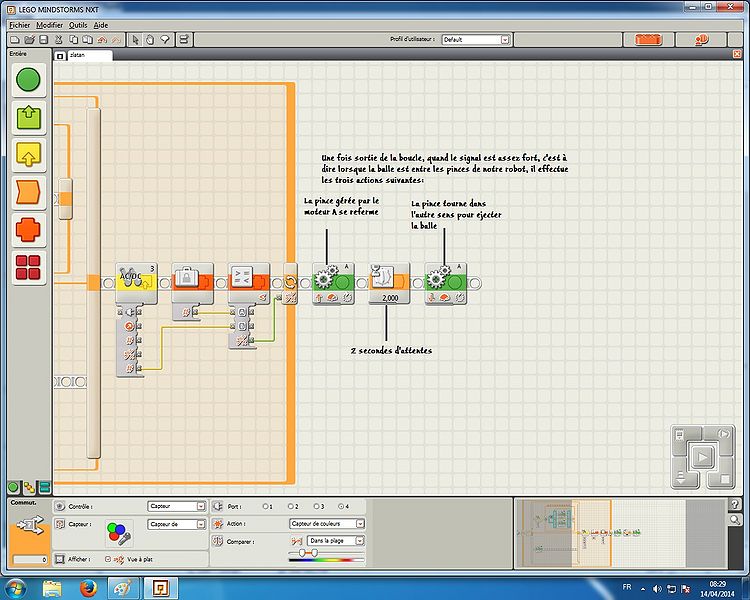Select the green Move block in palette
The image size is (750, 600).
[x=30, y=83]
